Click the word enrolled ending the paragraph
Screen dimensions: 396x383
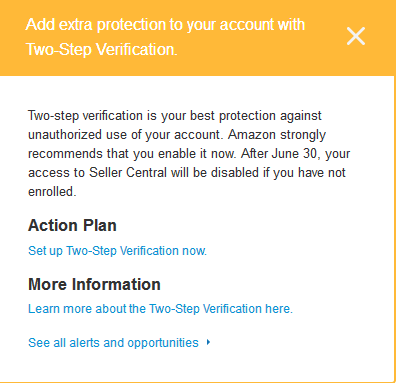click(52, 192)
